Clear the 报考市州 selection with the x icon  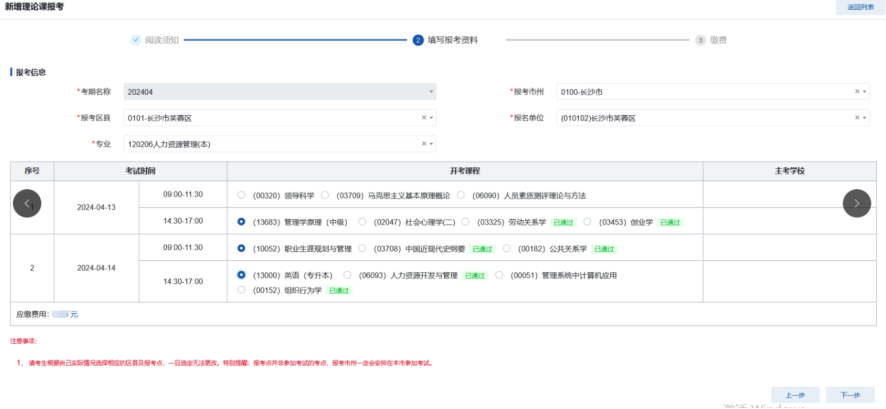click(857, 92)
